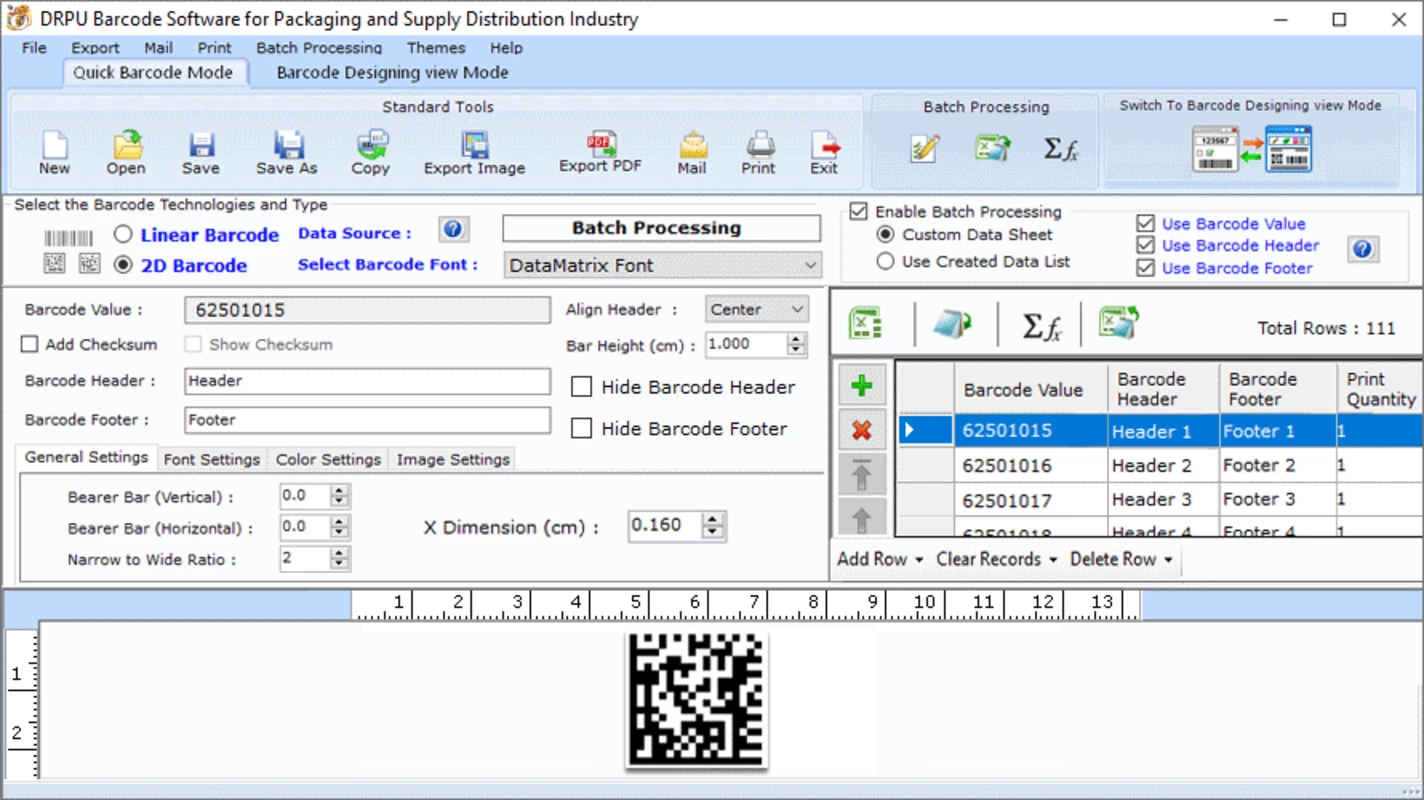Select the Header 3 table cell
This screenshot has height=800, width=1424.
click(1163, 499)
